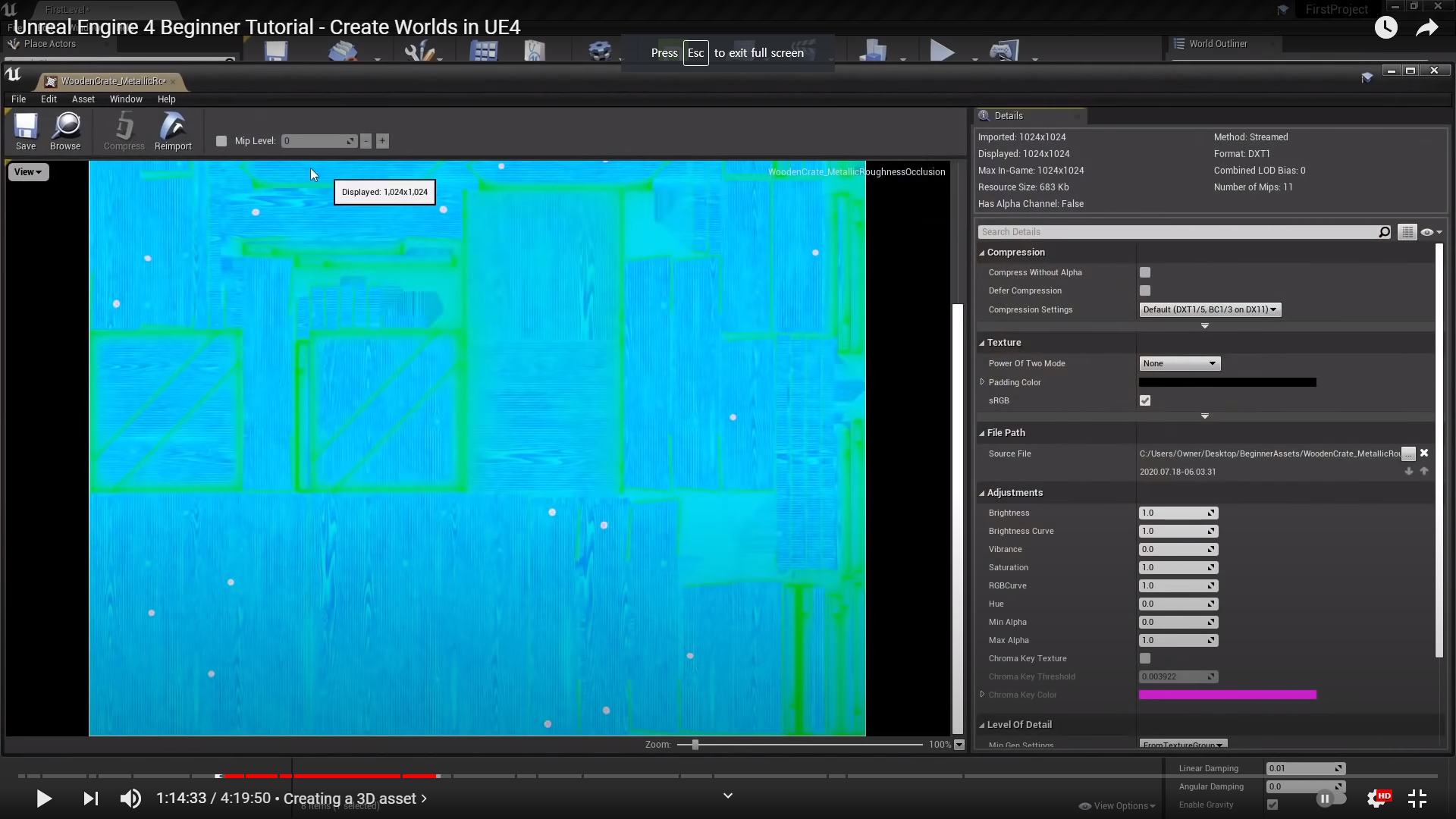The height and width of the screenshot is (819, 1456).
Task: Click the Creating a 3D asset chapter link
Action: click(354, 799)
